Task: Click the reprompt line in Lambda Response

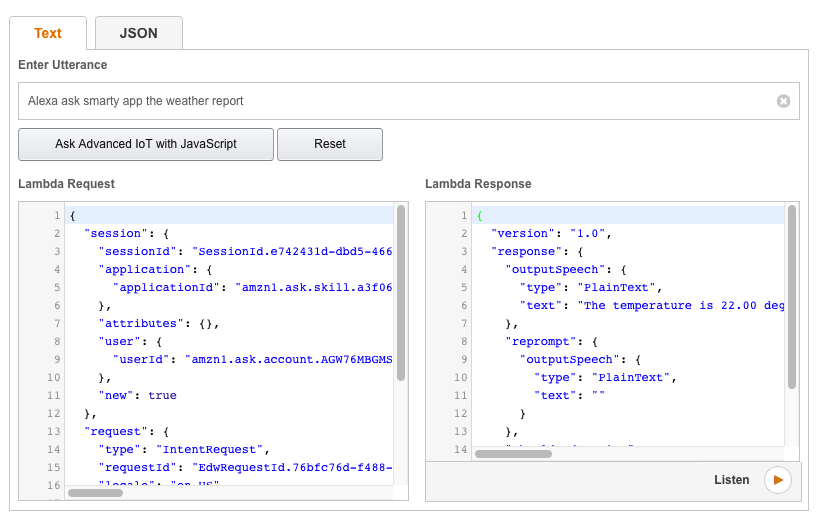Action: pos(547,341)
